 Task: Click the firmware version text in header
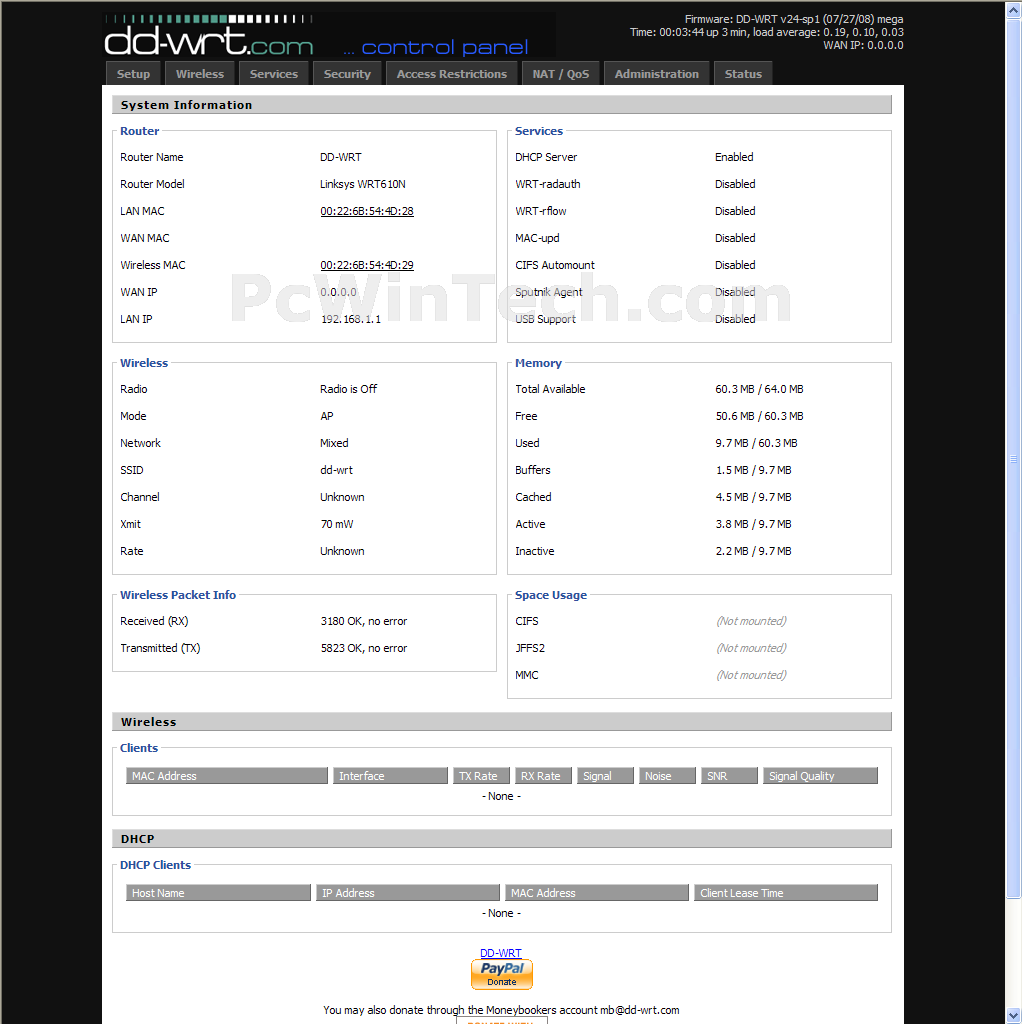[794, 20]
